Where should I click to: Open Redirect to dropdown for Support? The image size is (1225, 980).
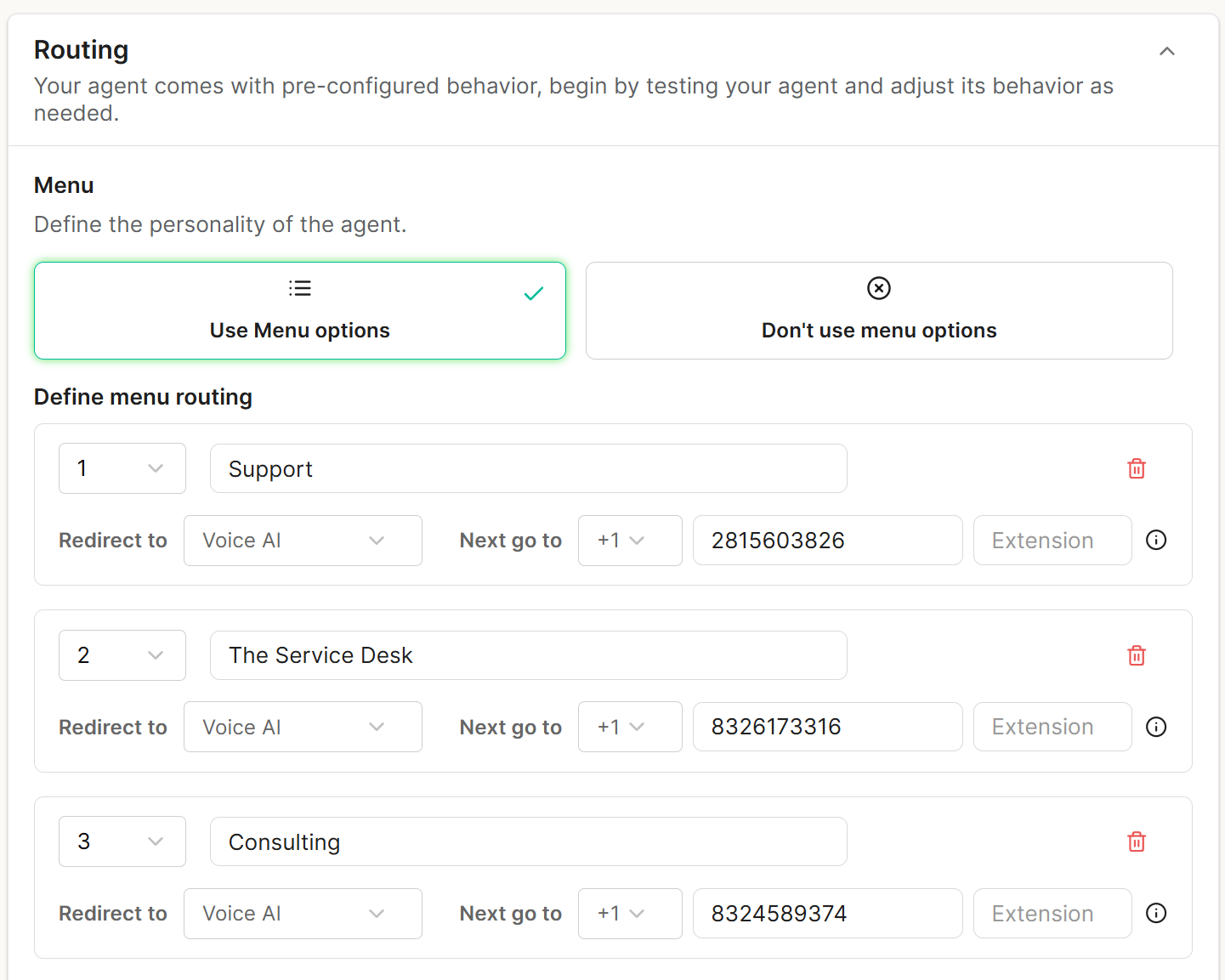(303, 541)
